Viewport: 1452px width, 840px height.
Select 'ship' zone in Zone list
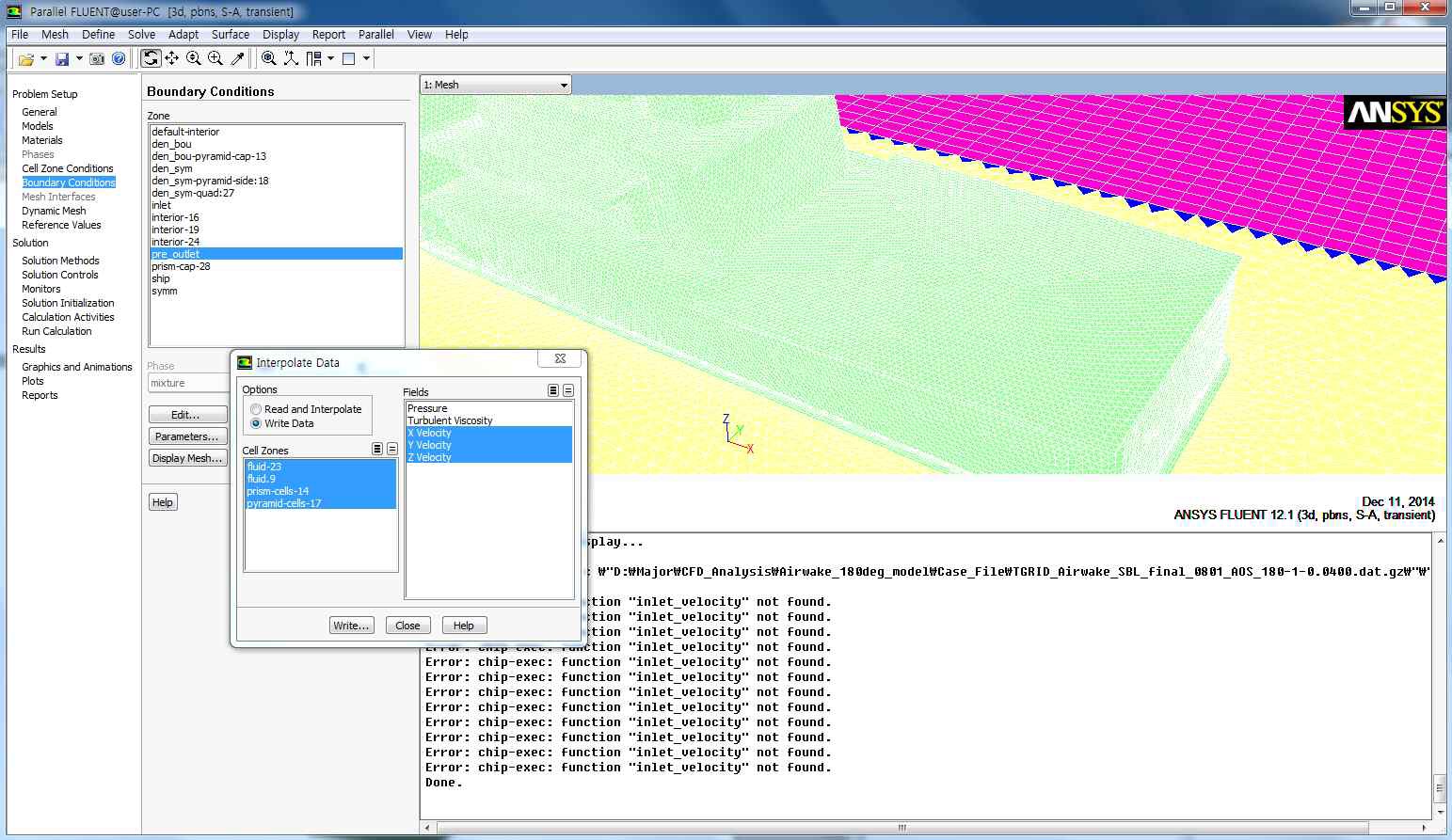pyautogui.click(x=277, y=278)
